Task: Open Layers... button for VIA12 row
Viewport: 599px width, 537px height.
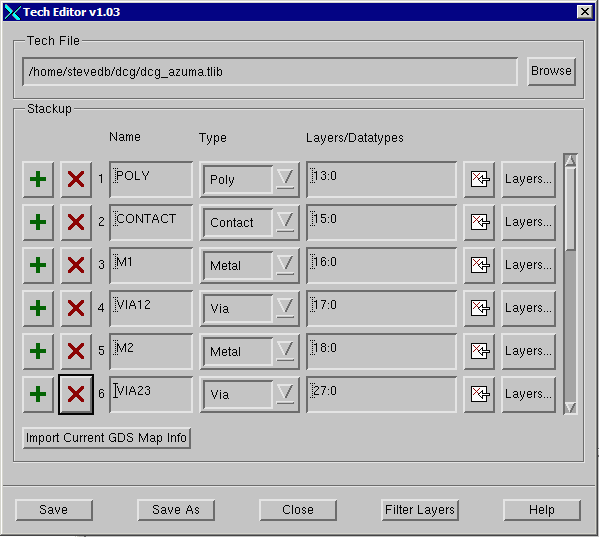Action: coord(528,308)
